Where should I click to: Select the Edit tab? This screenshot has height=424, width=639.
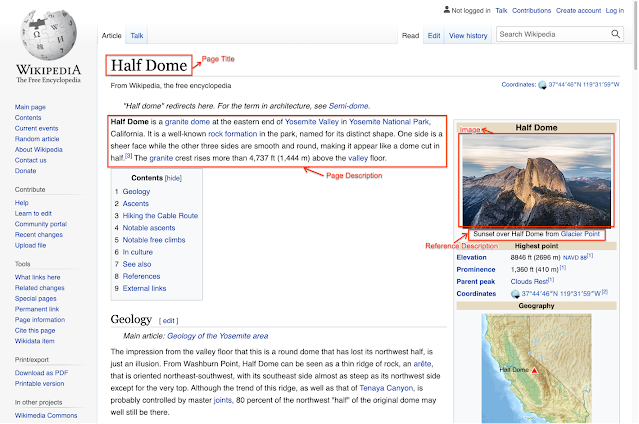point(434,36)
